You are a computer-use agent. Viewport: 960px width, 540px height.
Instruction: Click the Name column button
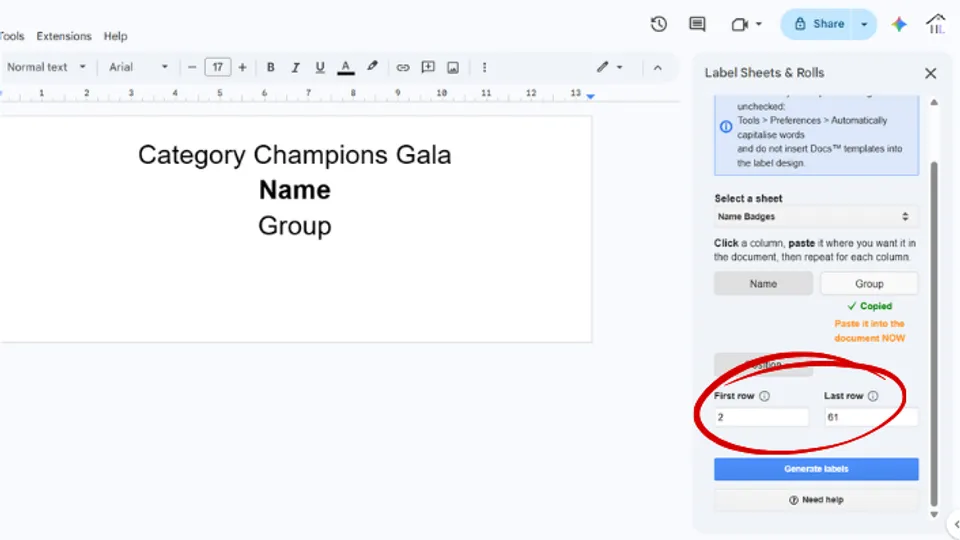(x=763, y=284)
